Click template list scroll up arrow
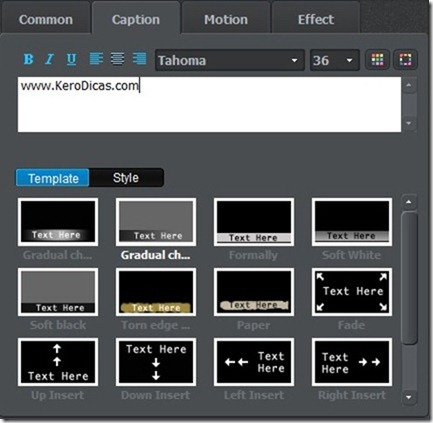Viewport: 433px width, 423px height. (x=409, y=202)
